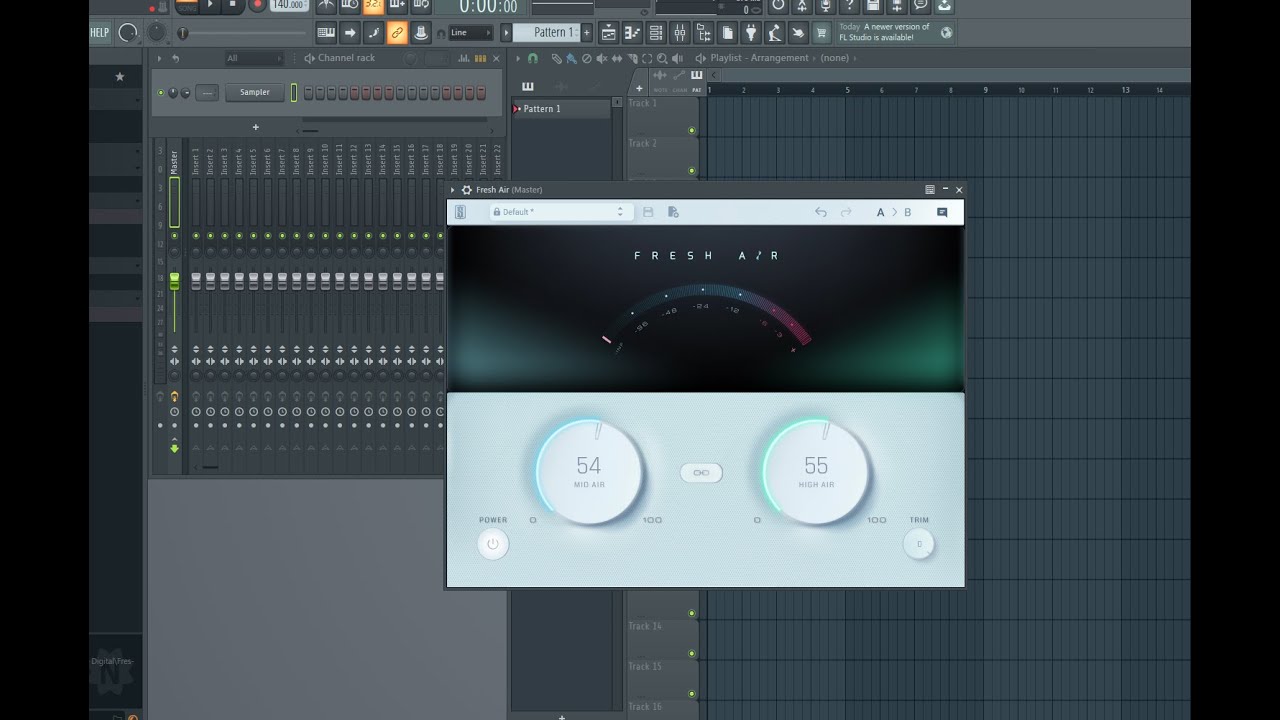Select the playlist mute tool
The width and height of the screenshot is (1280, 720).
click(601, 58)
